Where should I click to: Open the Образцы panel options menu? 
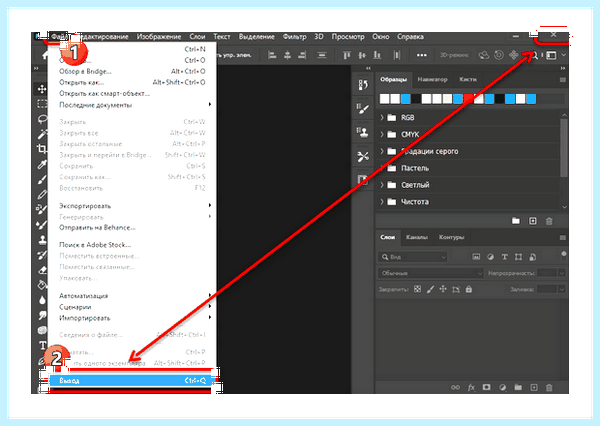pyautogui.click(x=562, y=80)
